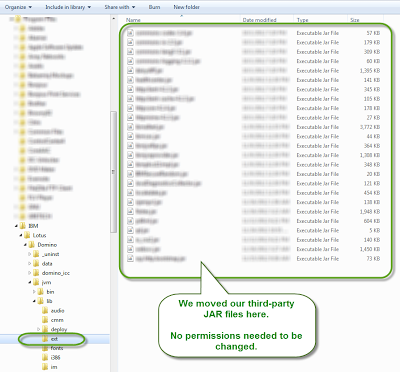Click the jvm folder icon

point(36,282)
